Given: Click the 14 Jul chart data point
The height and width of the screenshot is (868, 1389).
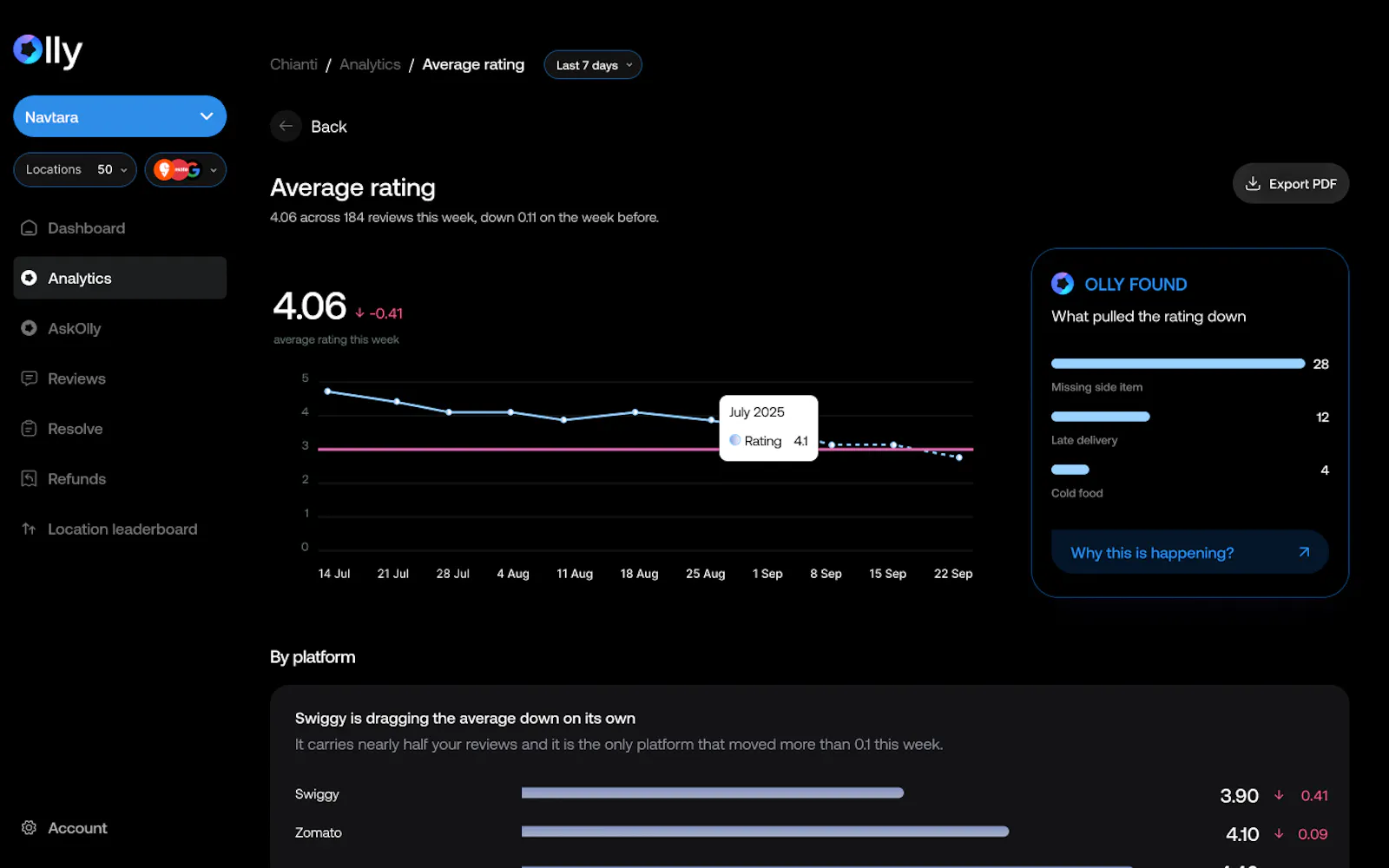Looking at the screenshot, I should (x=327, y=391).
